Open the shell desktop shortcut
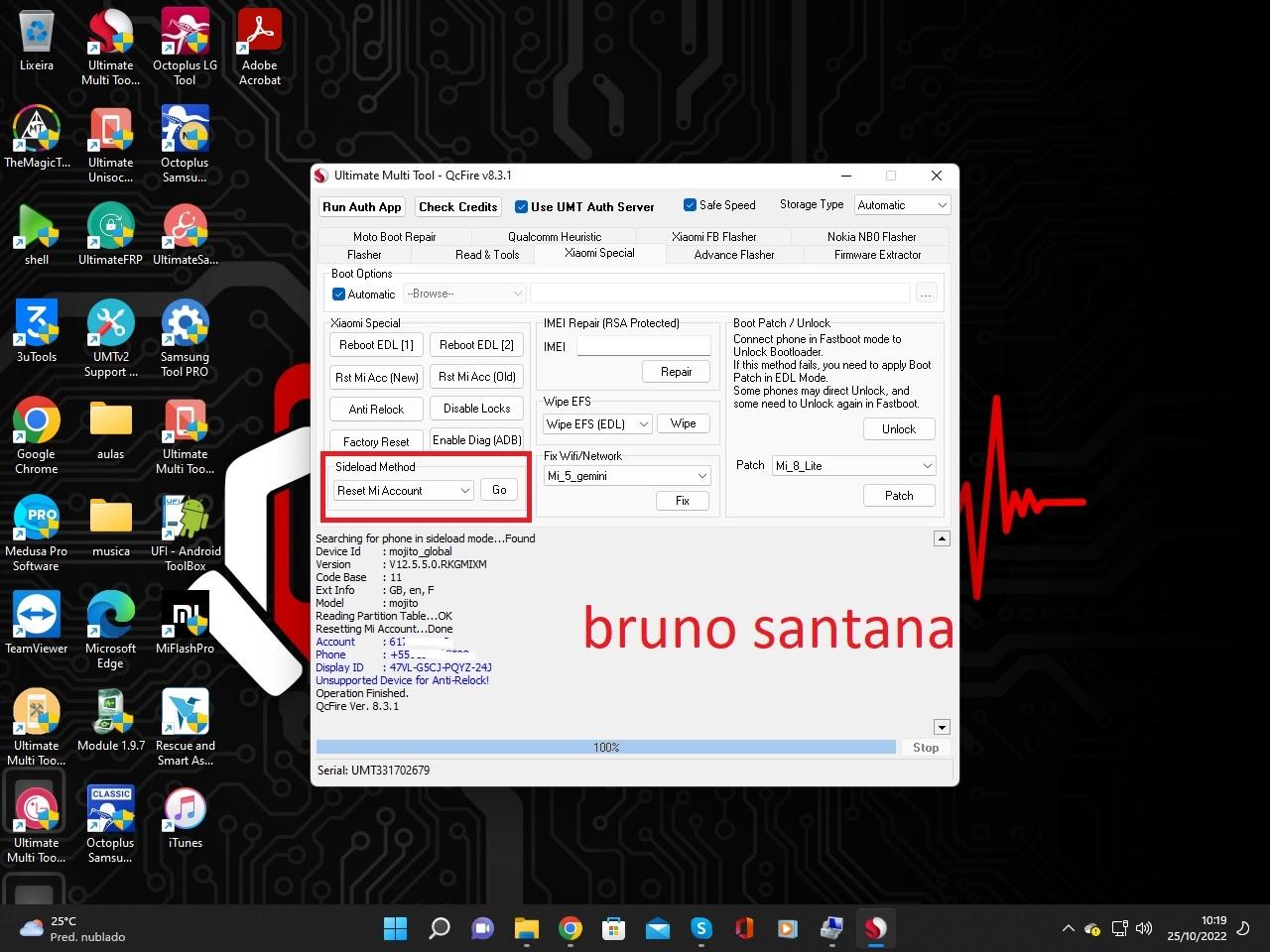This screenshot has height=952, width=1270. click(x=37, y=235)
